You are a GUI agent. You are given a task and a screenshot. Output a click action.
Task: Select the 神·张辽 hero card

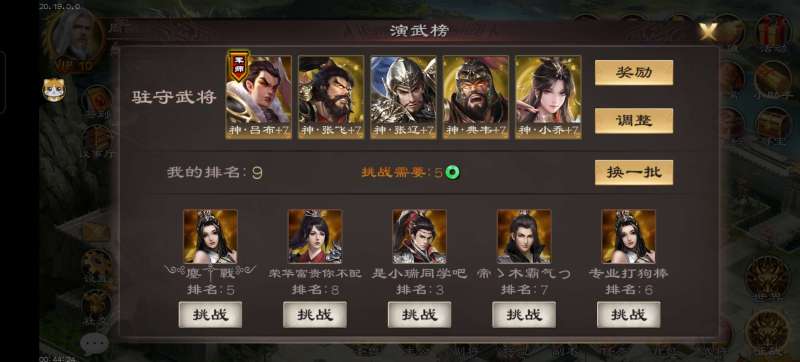point(403,97)
